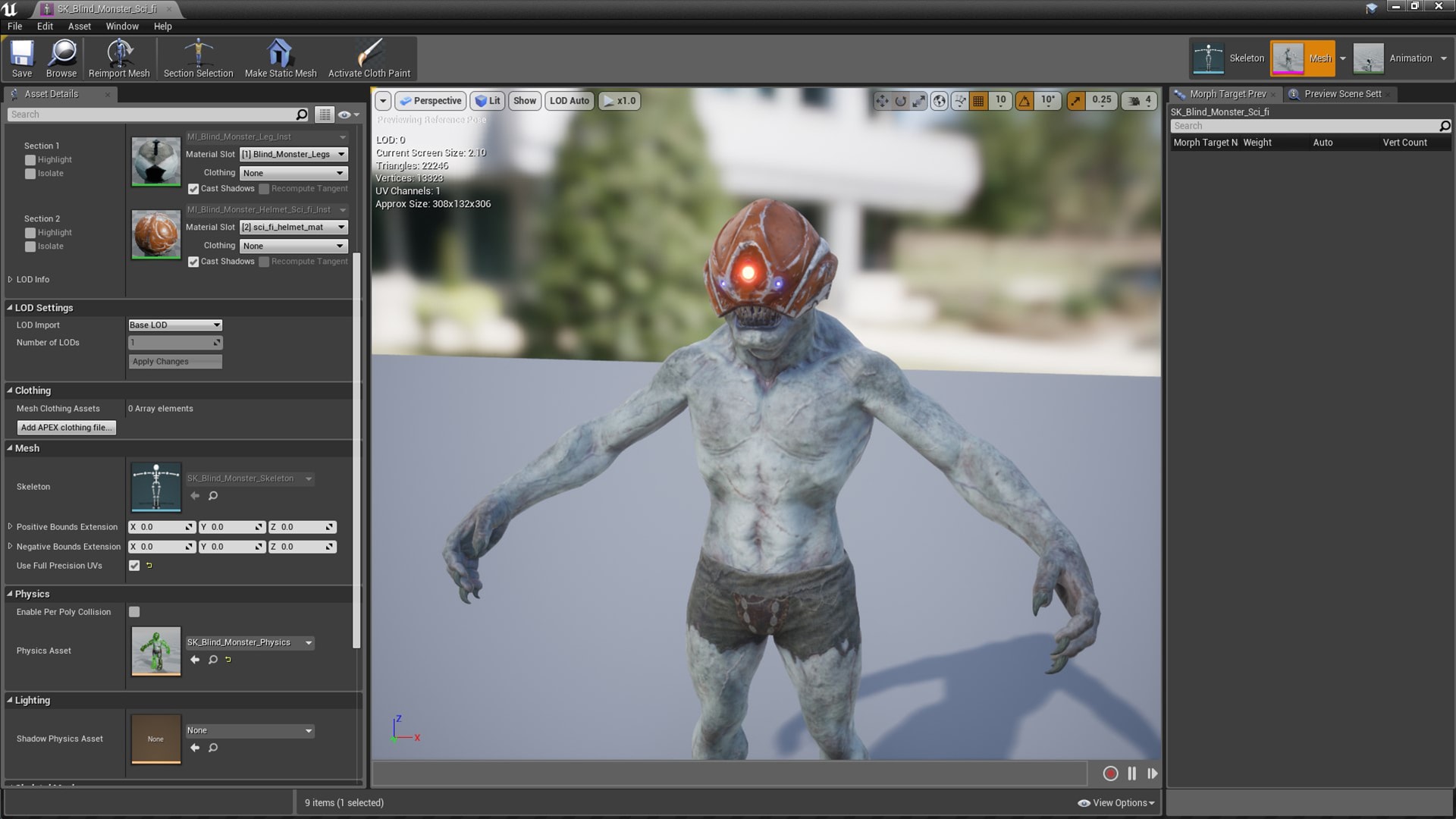Click Add APEX clothing file

tap(66, 427)
